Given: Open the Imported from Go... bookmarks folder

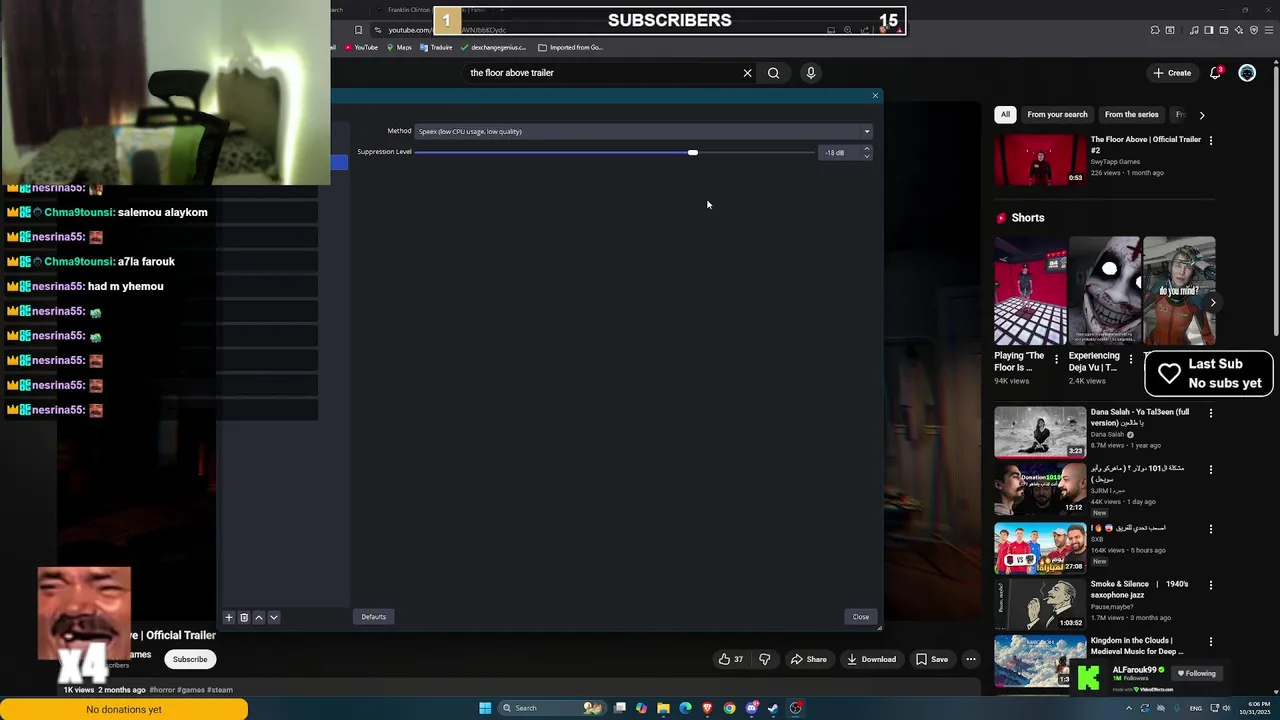Looking at the screenshot, I should (x=570, y=47).
